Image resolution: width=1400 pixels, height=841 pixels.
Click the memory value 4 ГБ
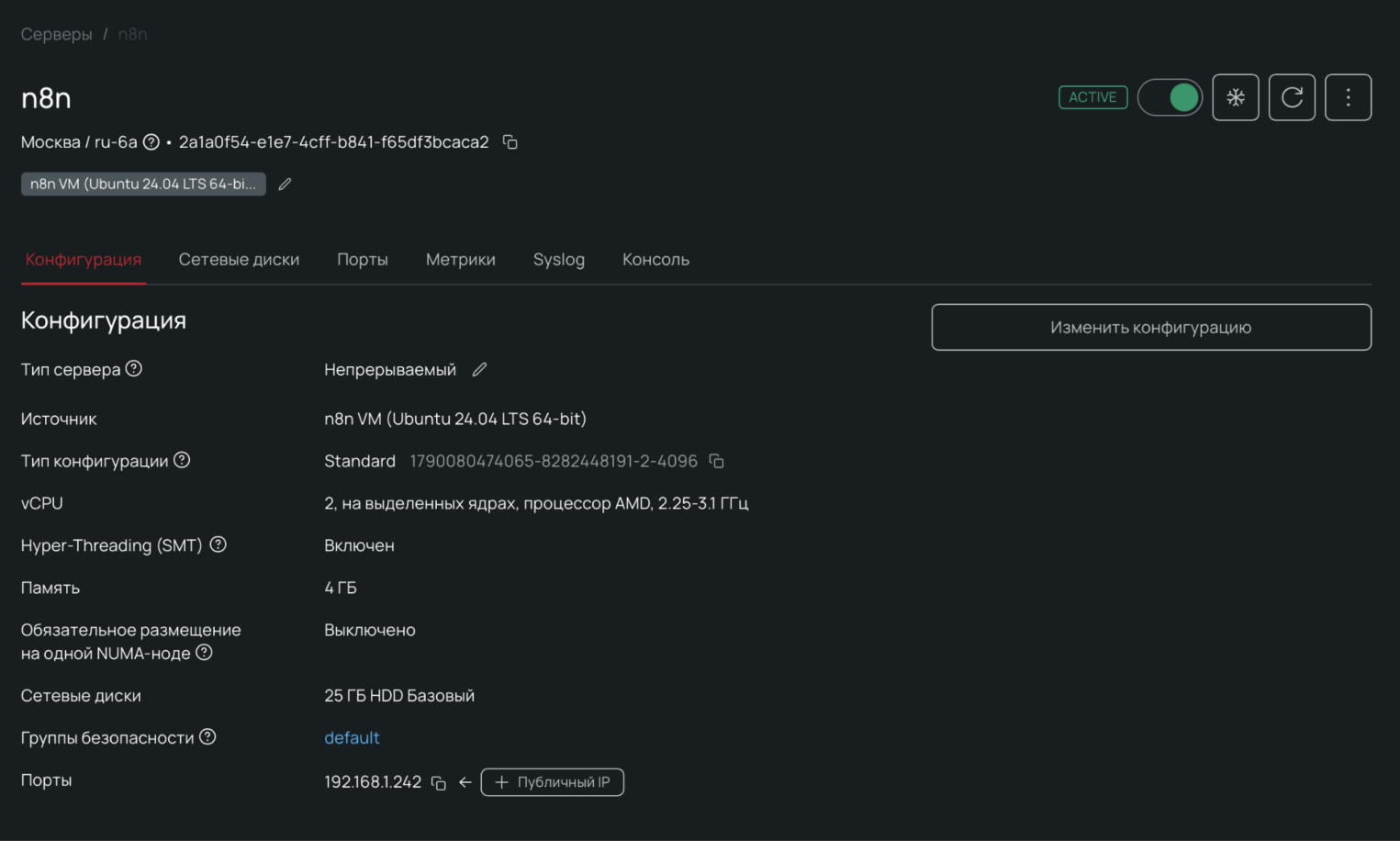coord(341,588)
